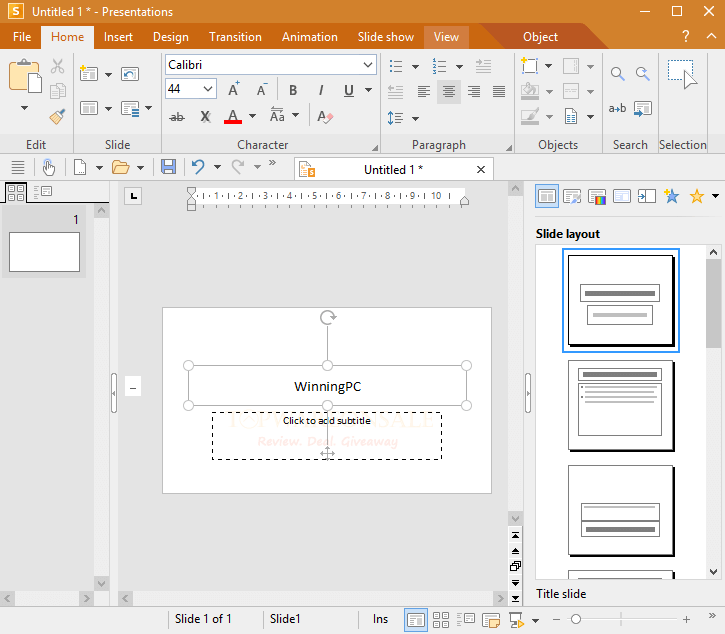Click the Save floppy disk icon

point(168,166)
